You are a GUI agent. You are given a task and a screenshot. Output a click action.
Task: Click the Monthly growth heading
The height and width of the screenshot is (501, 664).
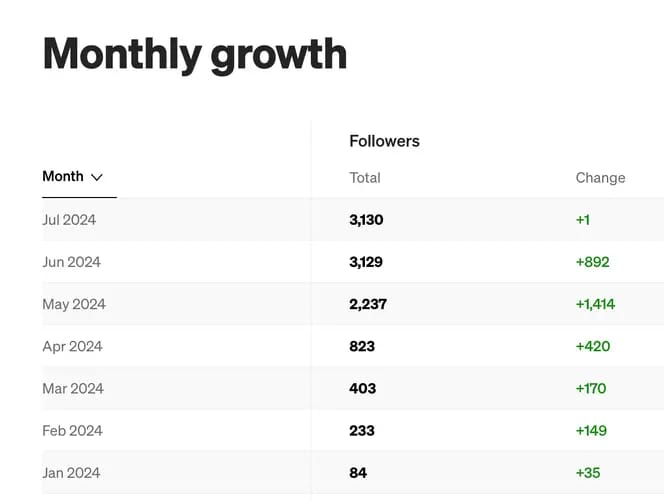[195, 53]
